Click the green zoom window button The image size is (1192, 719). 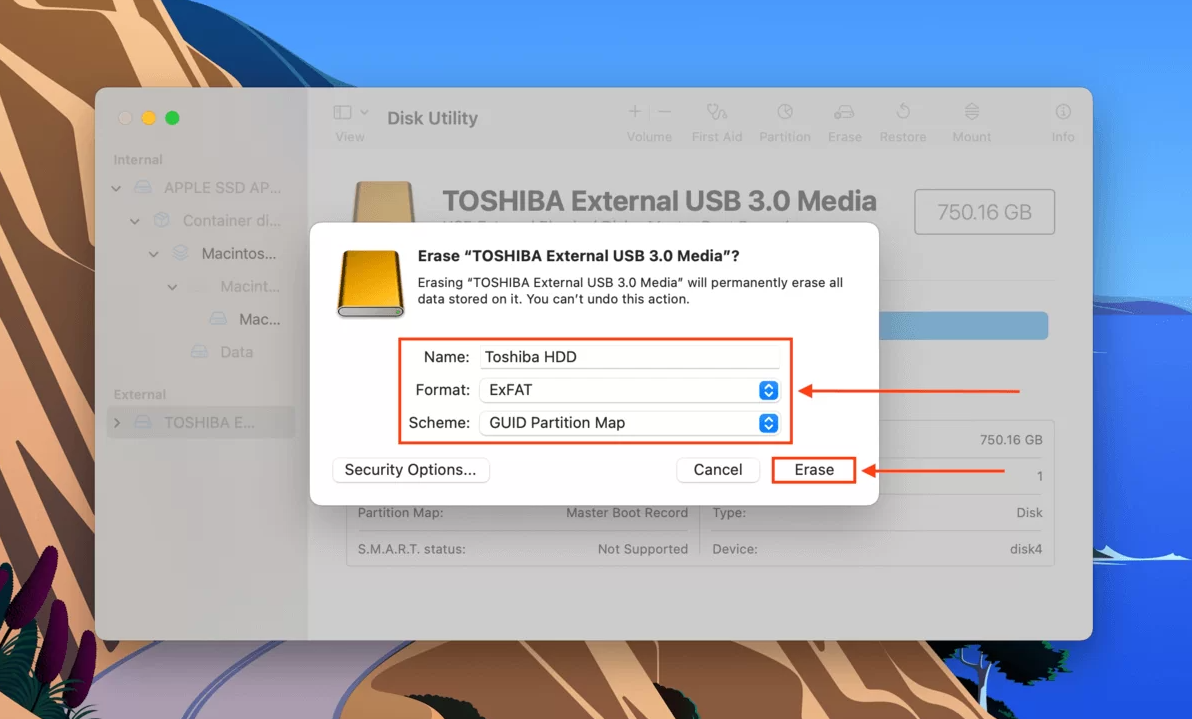(x=173, y=118)
